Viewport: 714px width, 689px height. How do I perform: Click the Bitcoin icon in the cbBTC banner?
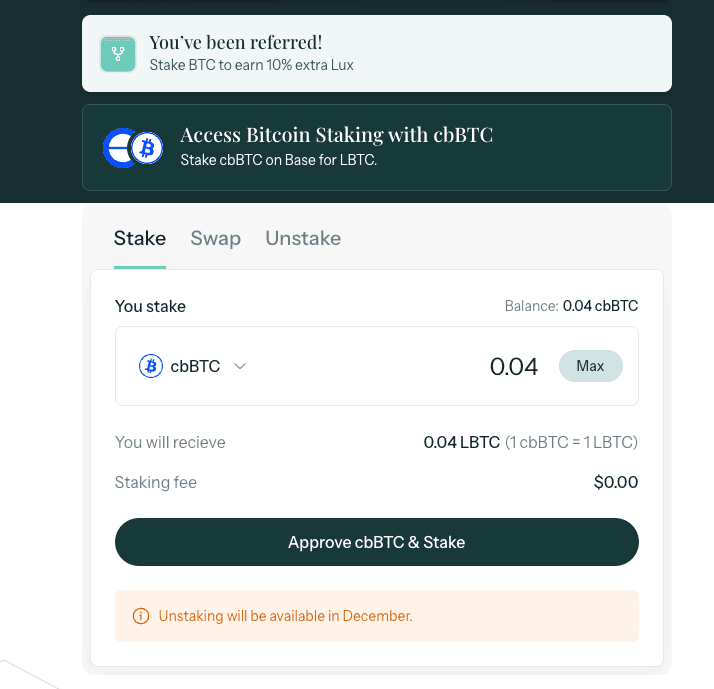(x=148, y=149)
